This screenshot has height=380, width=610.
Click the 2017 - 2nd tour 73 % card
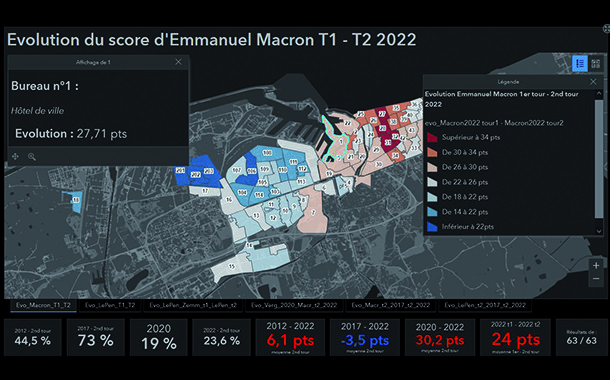pyautogui.click(x=96, y=337)
